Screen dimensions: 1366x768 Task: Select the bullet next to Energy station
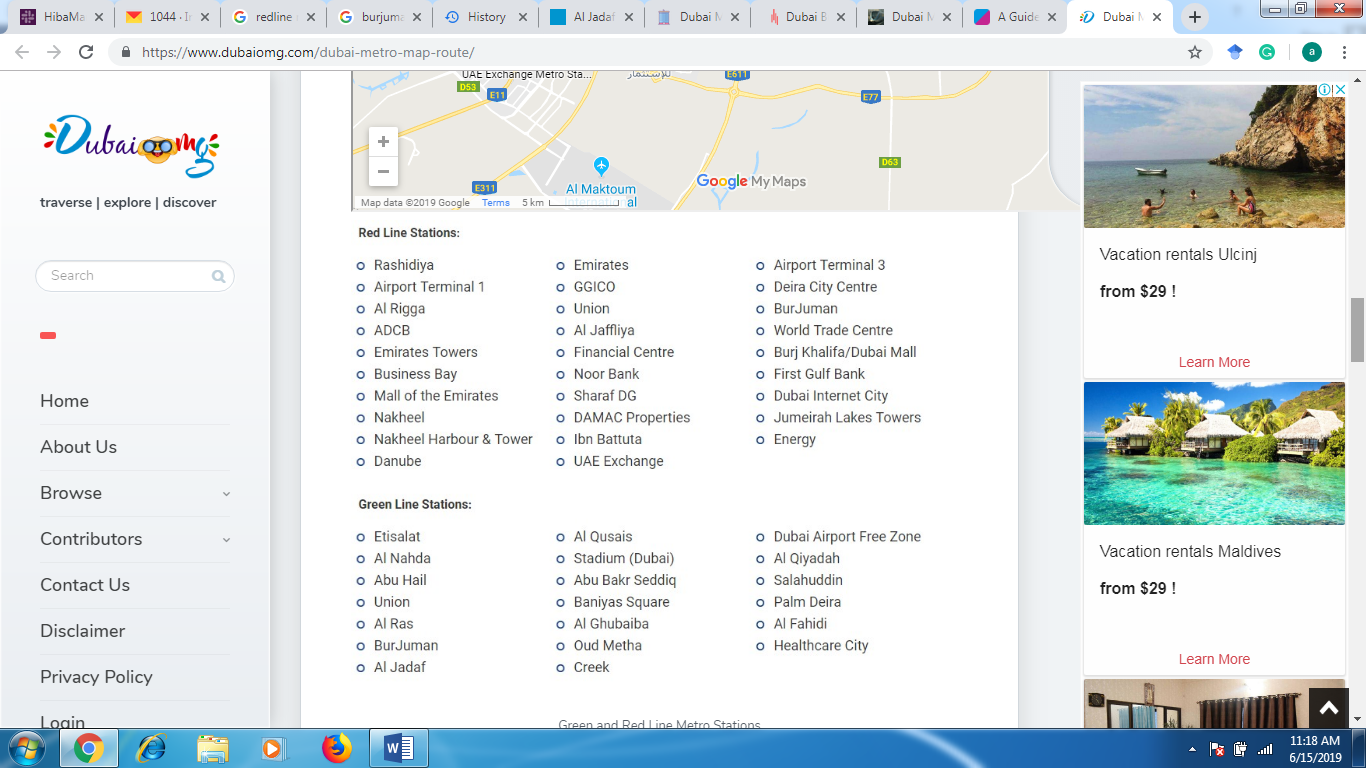pos(759,439)
